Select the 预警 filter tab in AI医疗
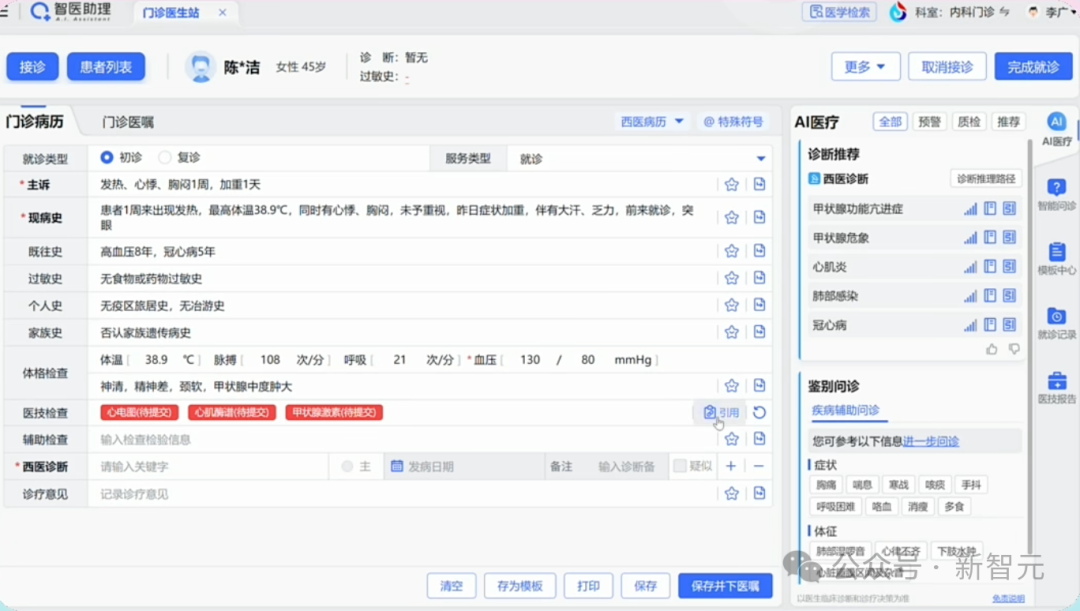This screenshot has width=1080, height=611. 929,120
